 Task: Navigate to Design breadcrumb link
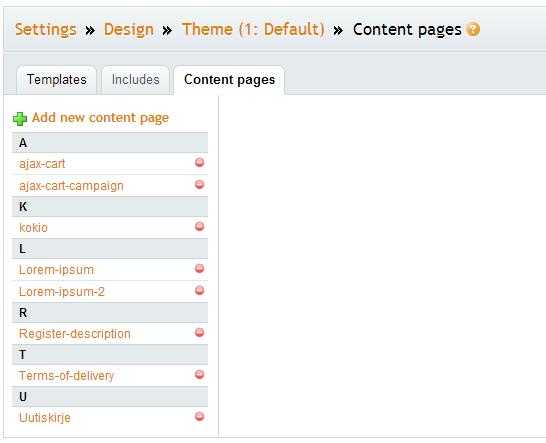coord(128,29)
